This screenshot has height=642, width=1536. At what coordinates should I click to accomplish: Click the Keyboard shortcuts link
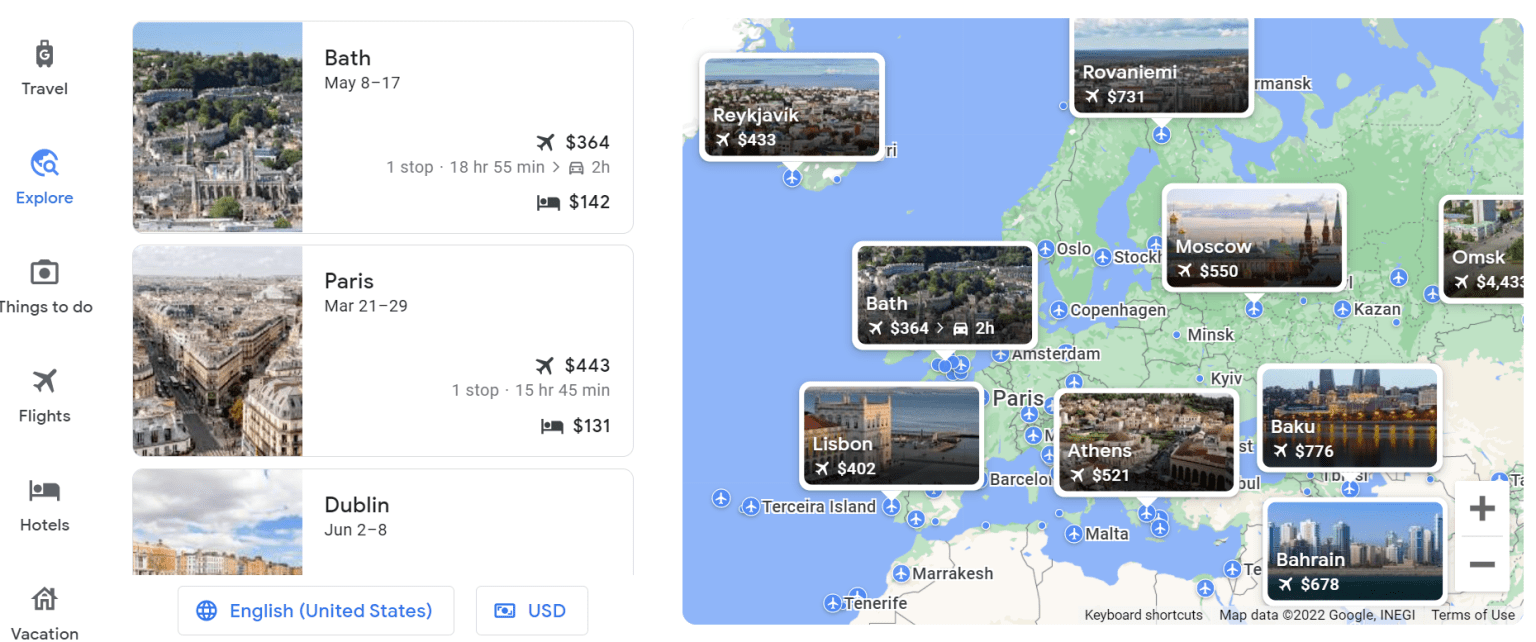[x=1143, y=615]
